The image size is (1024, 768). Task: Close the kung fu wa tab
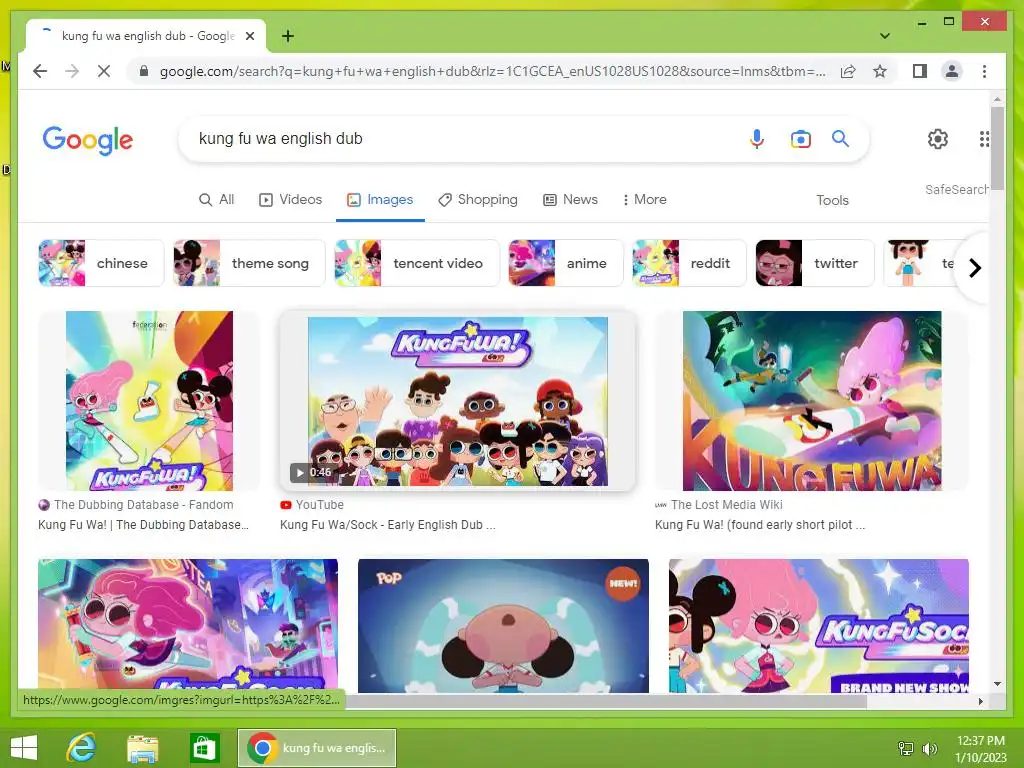[x=249, y=37]
